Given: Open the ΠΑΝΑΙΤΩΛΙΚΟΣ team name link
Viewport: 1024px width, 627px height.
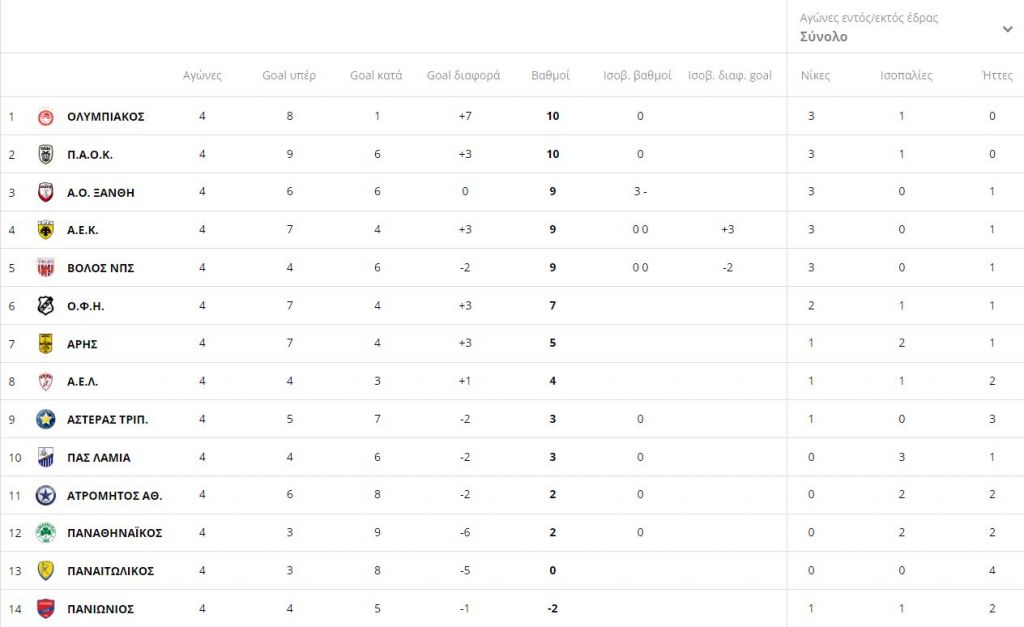Looking at the screenshot, I should tap(110, 571).
